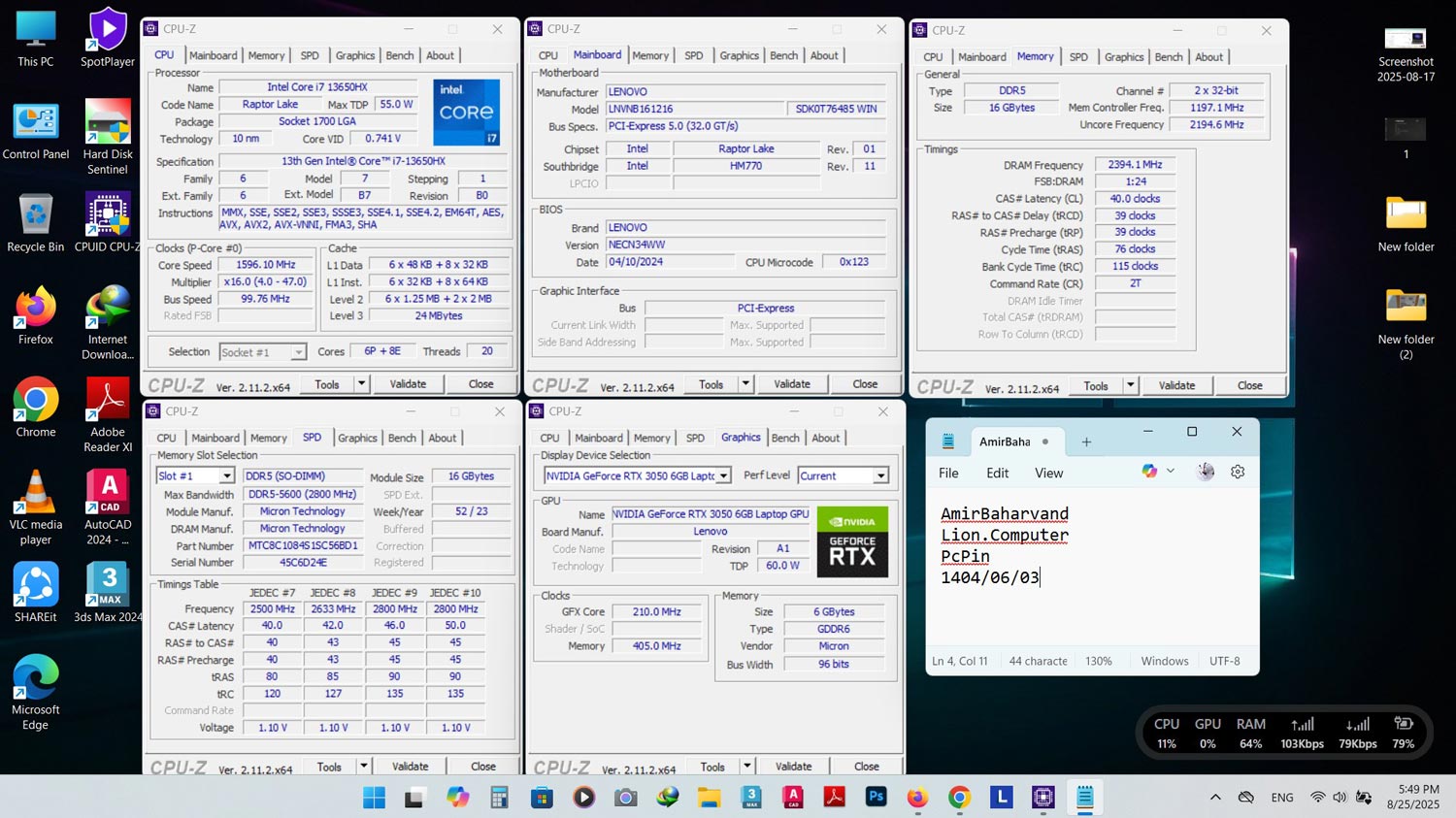Image resolution: width=1456 pixels, height=818 pixels.
Task: Switch to Bench tab in CPU window
Action: [x=400, y=56]
